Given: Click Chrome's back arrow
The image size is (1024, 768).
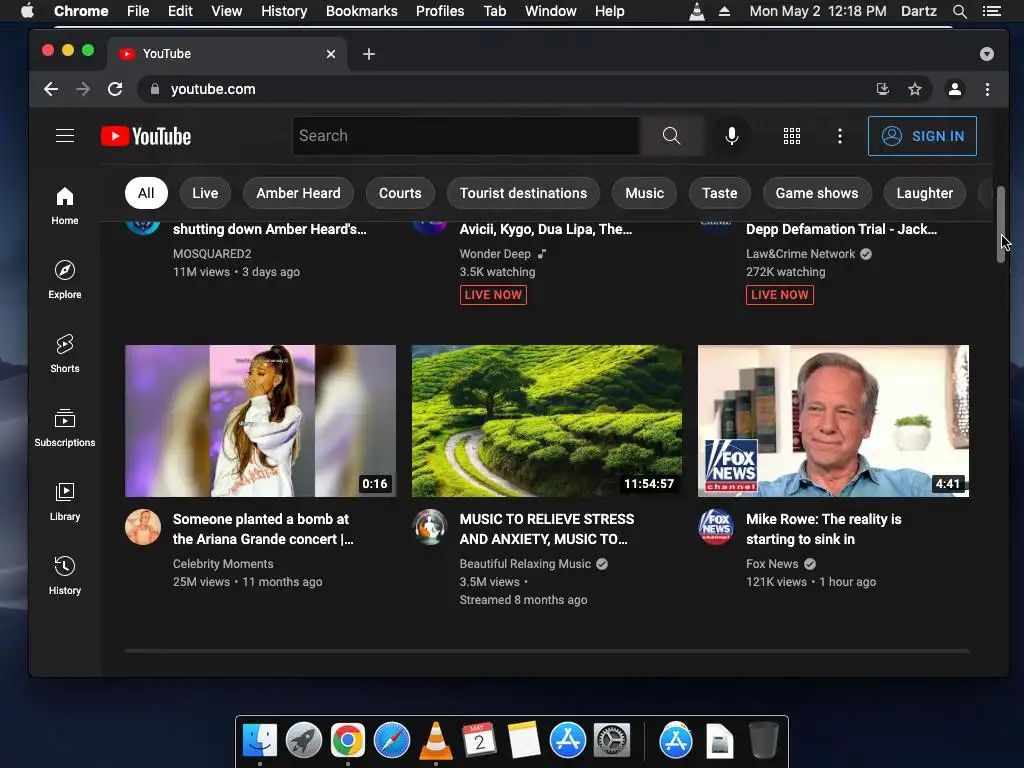Looking at the screenshot, I should (x=51, y=89).
